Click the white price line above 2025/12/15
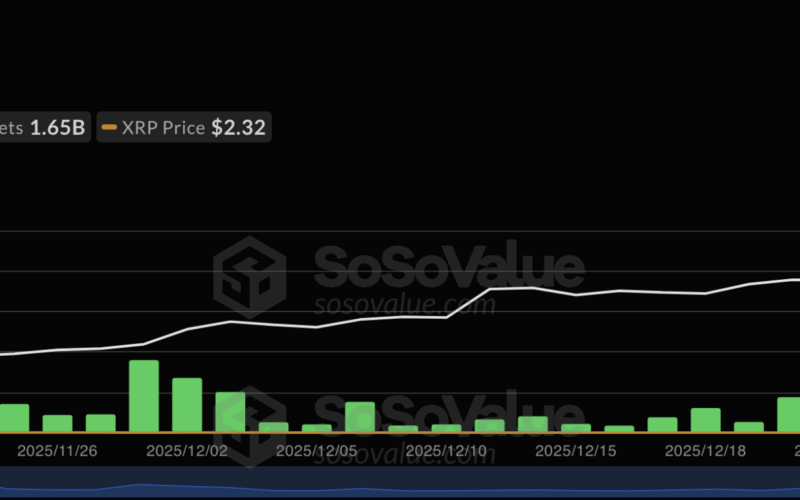This screenshot has height=500, width=800. (x=576, y=295)
